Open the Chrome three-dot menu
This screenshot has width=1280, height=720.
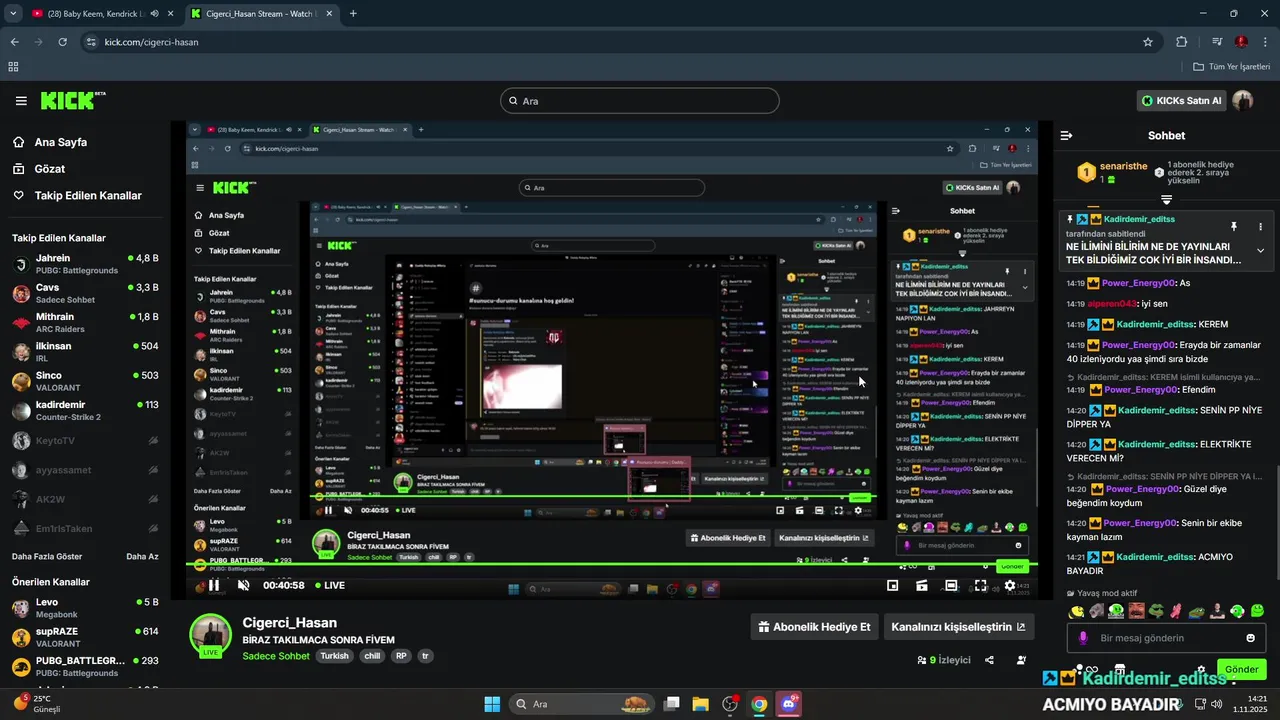tap(1265, 42)
